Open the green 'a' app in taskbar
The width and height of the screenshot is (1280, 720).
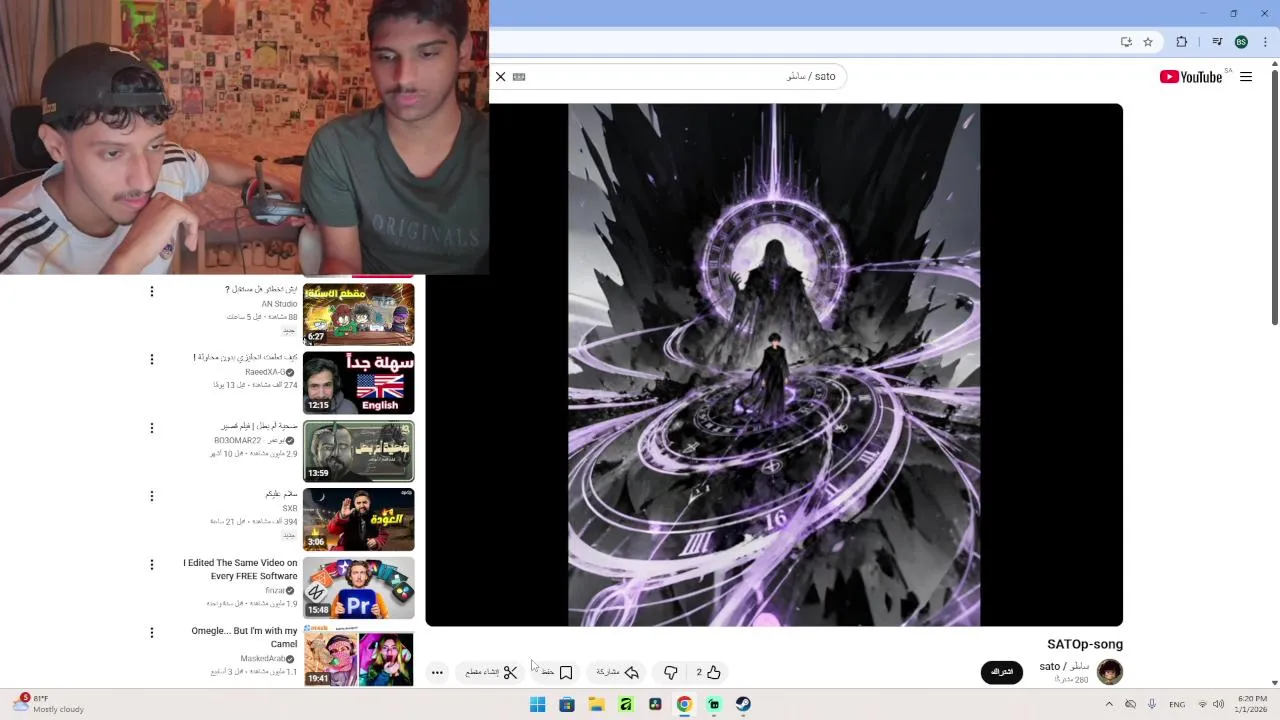(626, 704)
